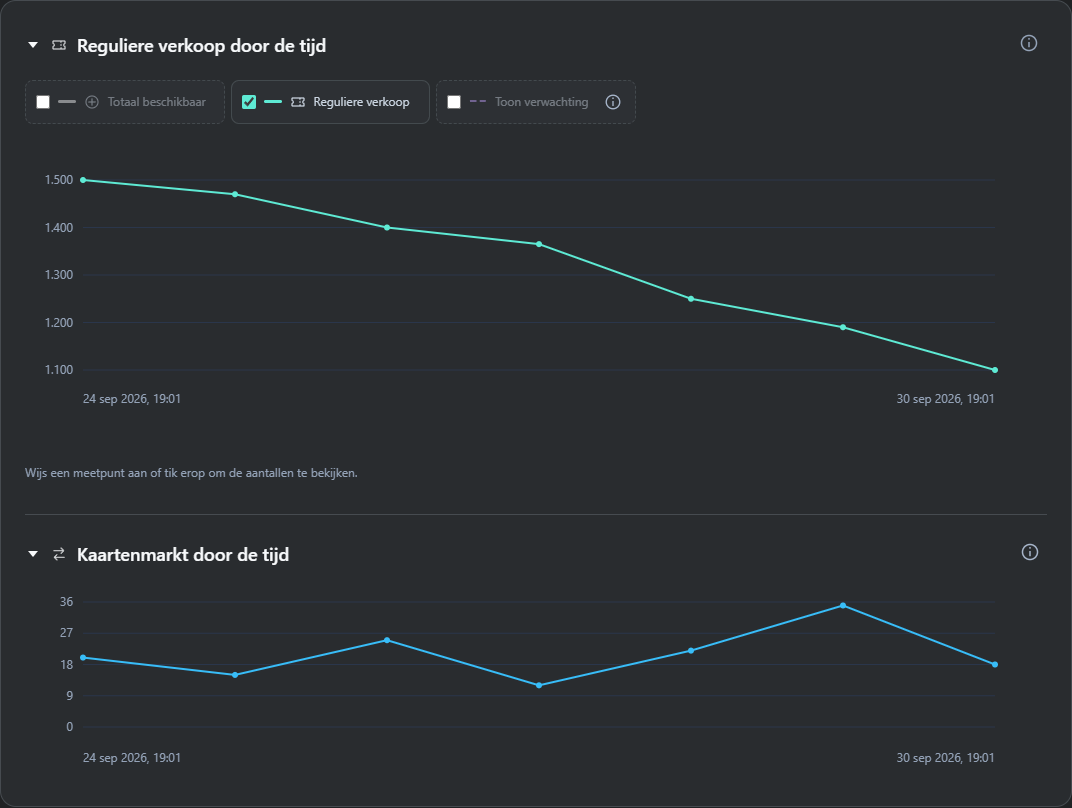Click last sales data point at 1.100

[995, 370]
